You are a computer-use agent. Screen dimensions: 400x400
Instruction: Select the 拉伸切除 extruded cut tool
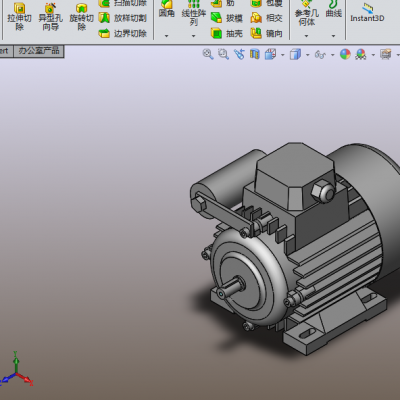tap(19, 17)
